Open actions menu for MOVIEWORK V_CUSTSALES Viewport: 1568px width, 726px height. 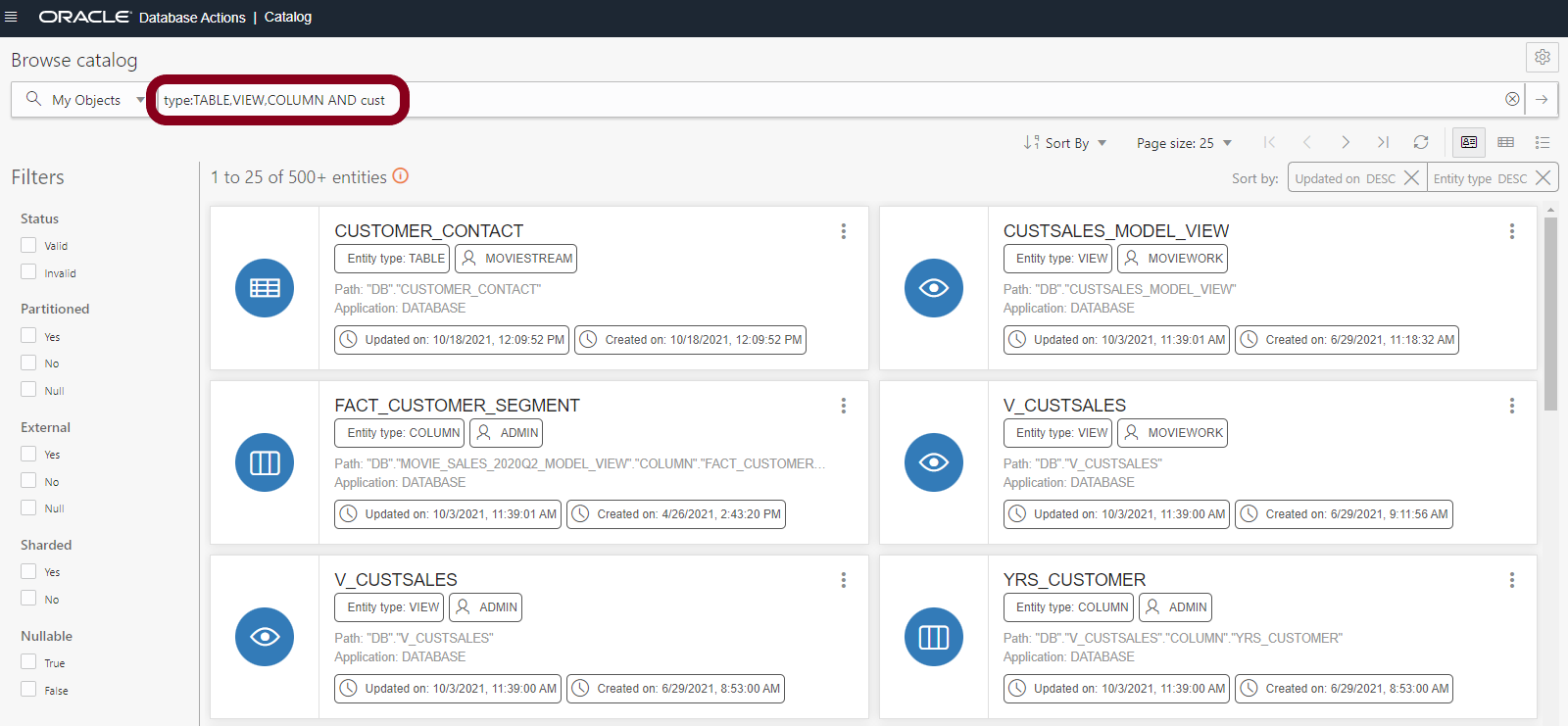pyautogui.click(x=1512, y=406)
